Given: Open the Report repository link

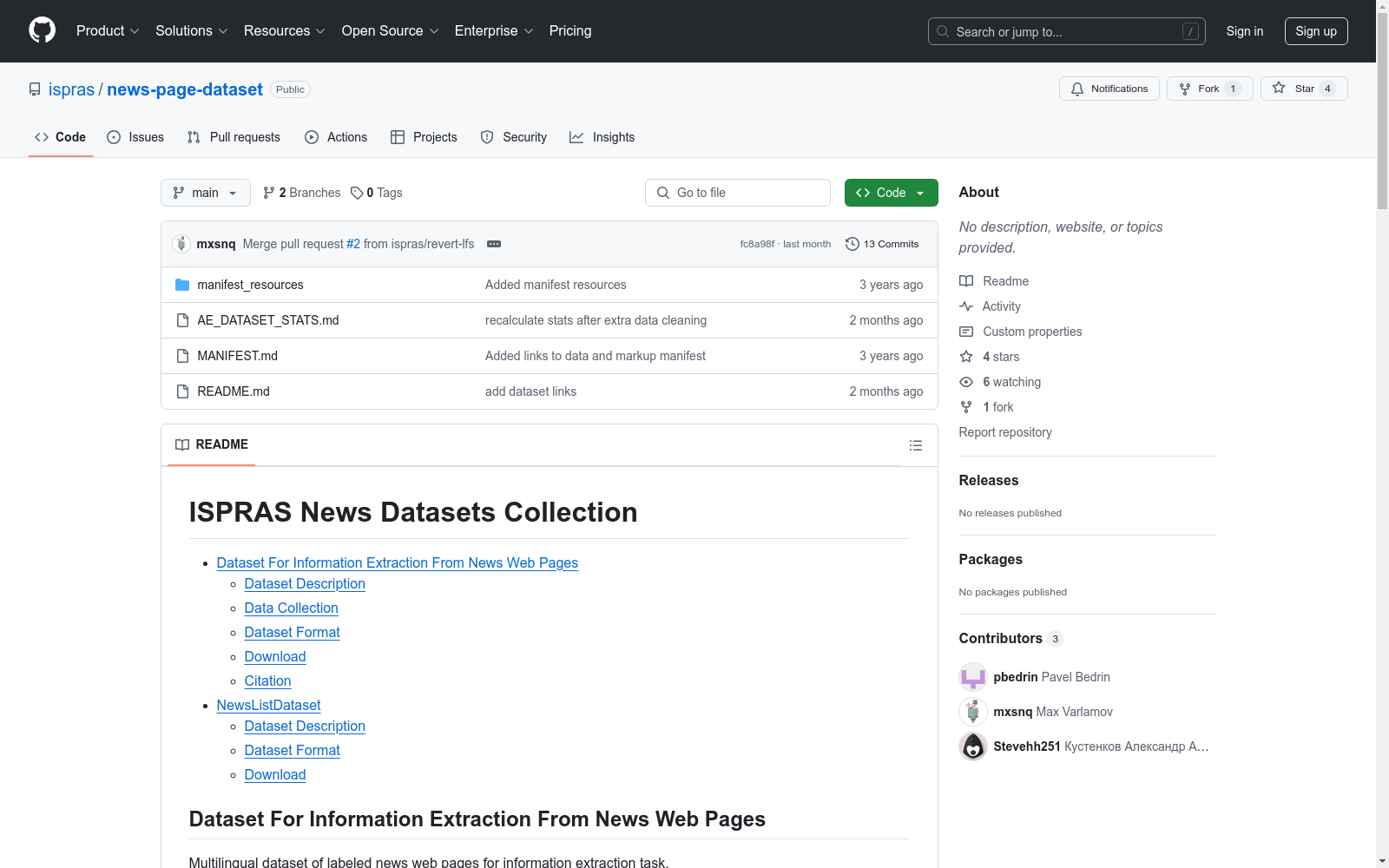Looking at the screenshot, I should tap(1005, 432).
